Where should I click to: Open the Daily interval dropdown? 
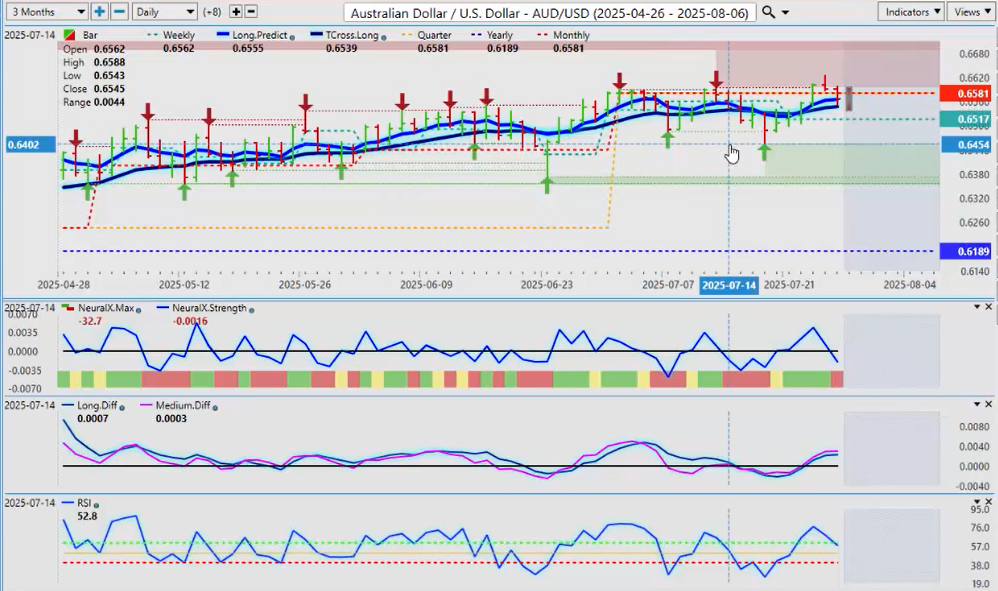[x=164, y=12]
